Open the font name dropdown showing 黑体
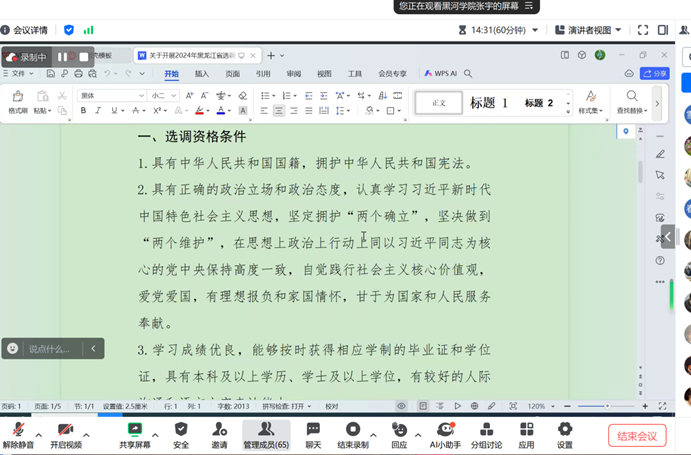Image resolution: width=691 pixels, height=455 pixels. 112,96
